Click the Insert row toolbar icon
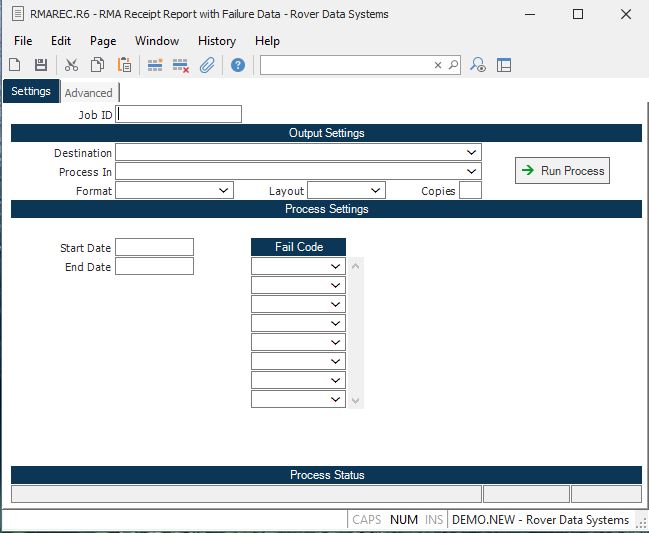Screen dimensions: 649x533 coord(155,65)
